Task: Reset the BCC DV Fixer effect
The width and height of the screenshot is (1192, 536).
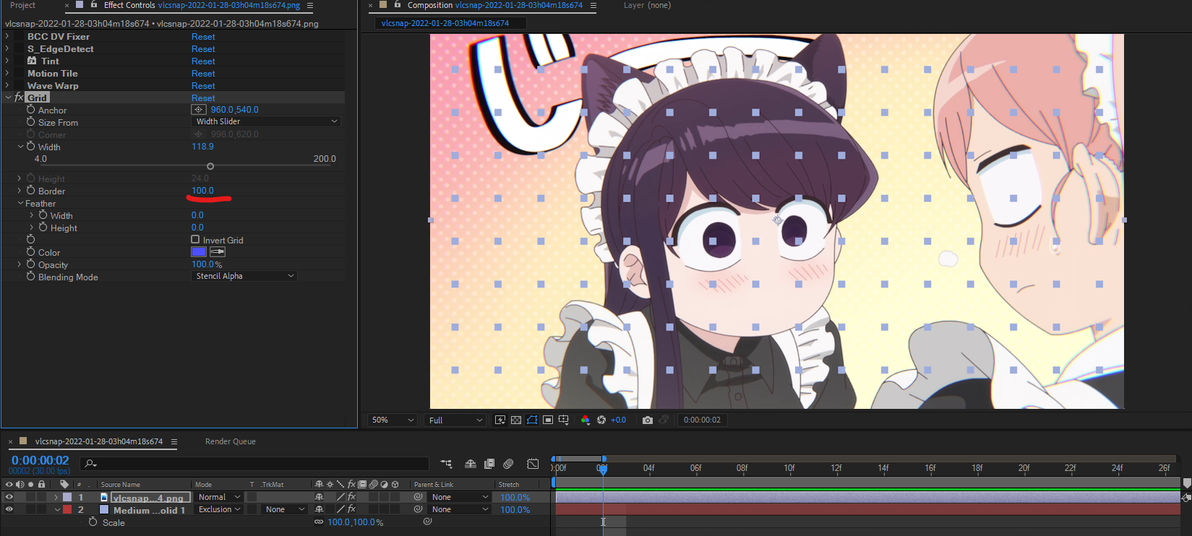Action: click(203, 36)
